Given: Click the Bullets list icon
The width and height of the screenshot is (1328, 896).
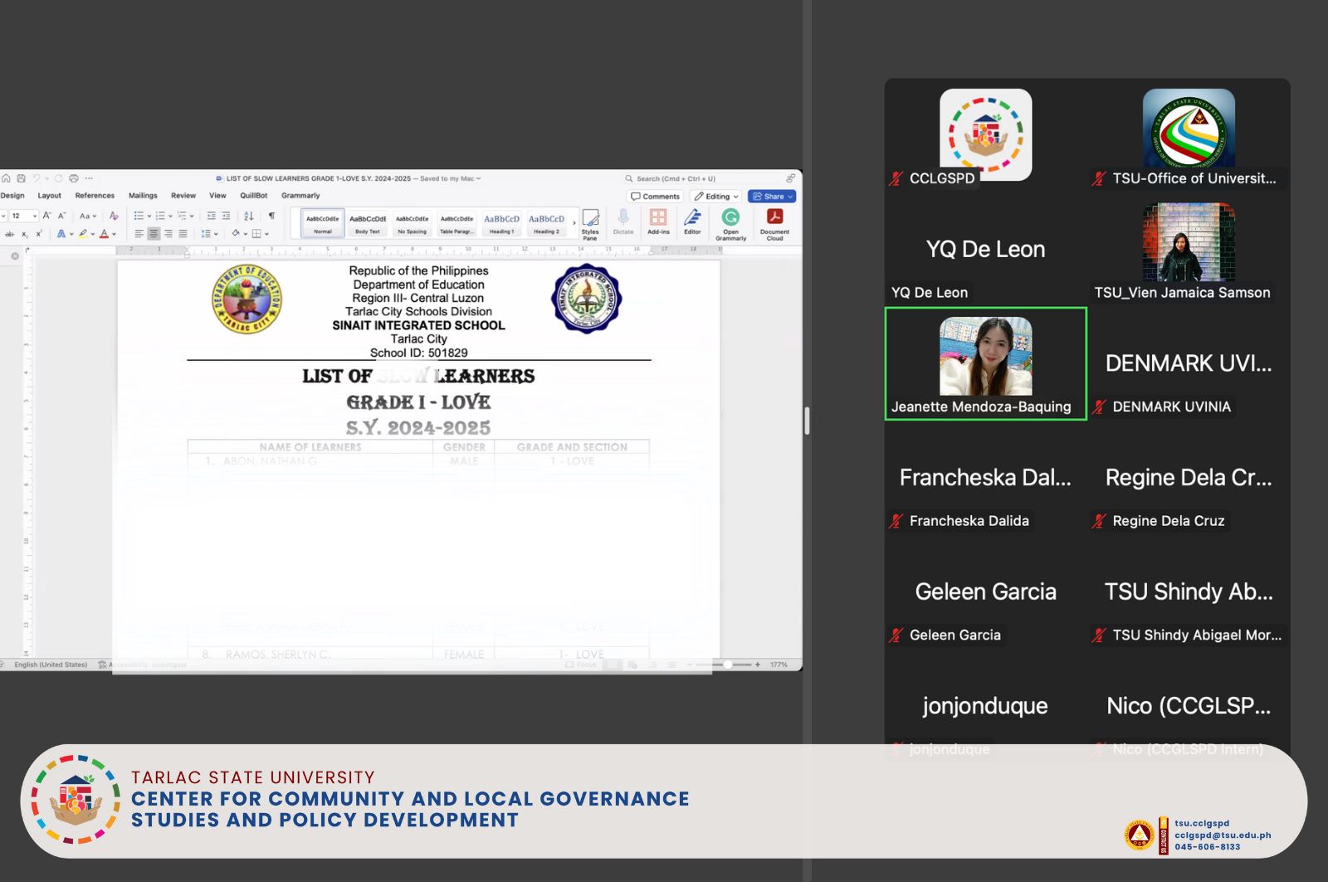Looking at the screenshot, I should [x=139, y=216].
